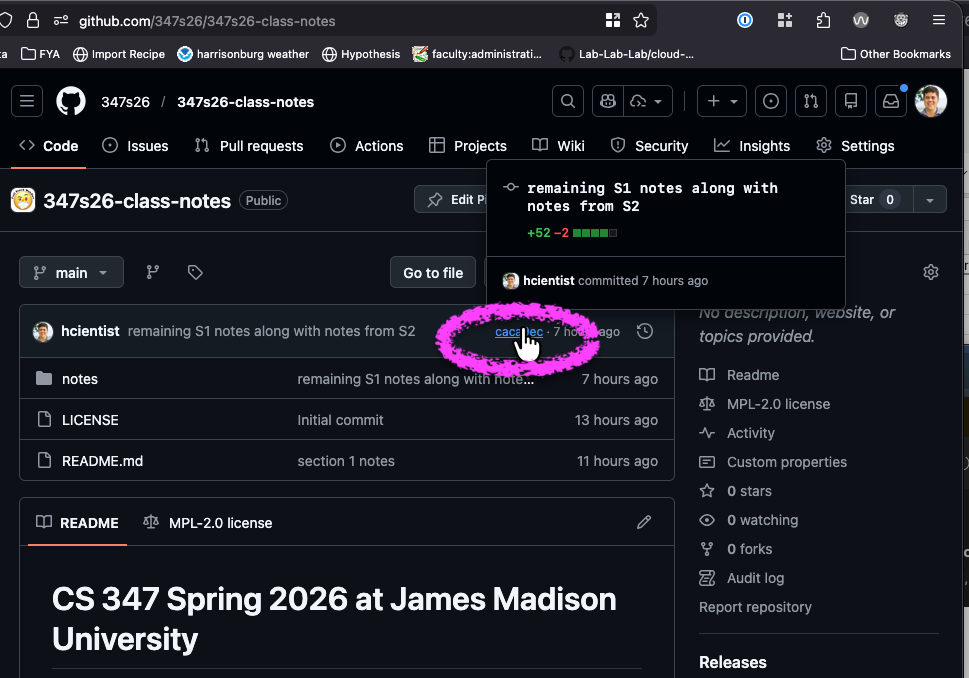Select the Code tab

[x=49, y=146]
